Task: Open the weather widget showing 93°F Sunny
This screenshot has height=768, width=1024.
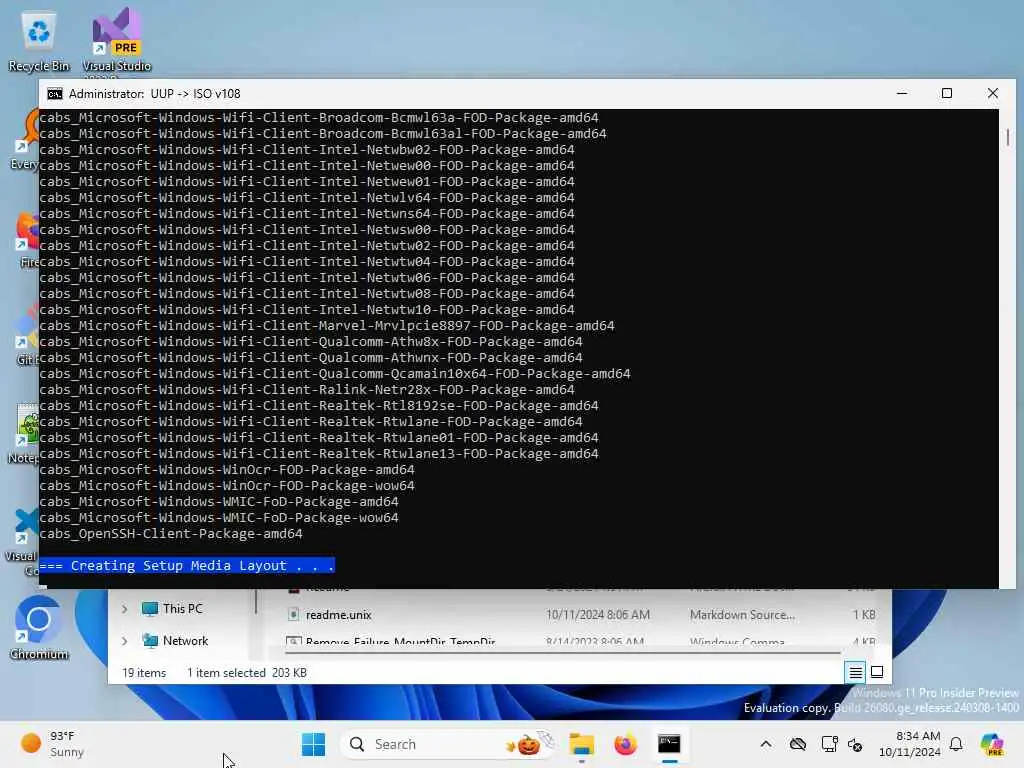Action: [52, 744]
